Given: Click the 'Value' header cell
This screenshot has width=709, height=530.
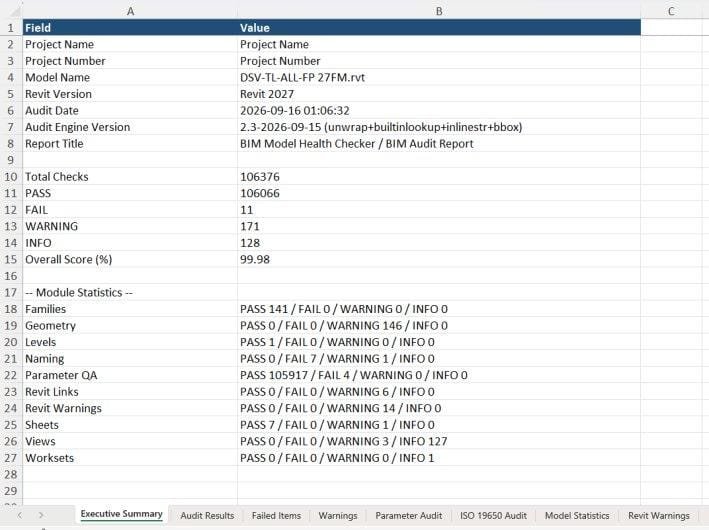Looking at the screenshot, I should [x=439, y=28].
